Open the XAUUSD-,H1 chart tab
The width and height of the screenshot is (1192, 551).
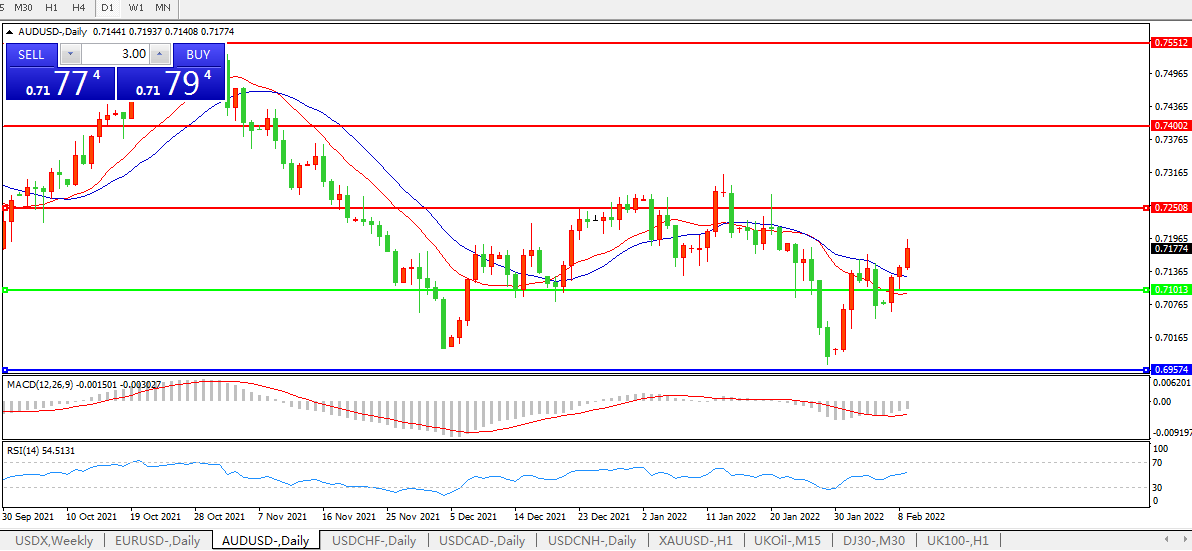point(696,541)
